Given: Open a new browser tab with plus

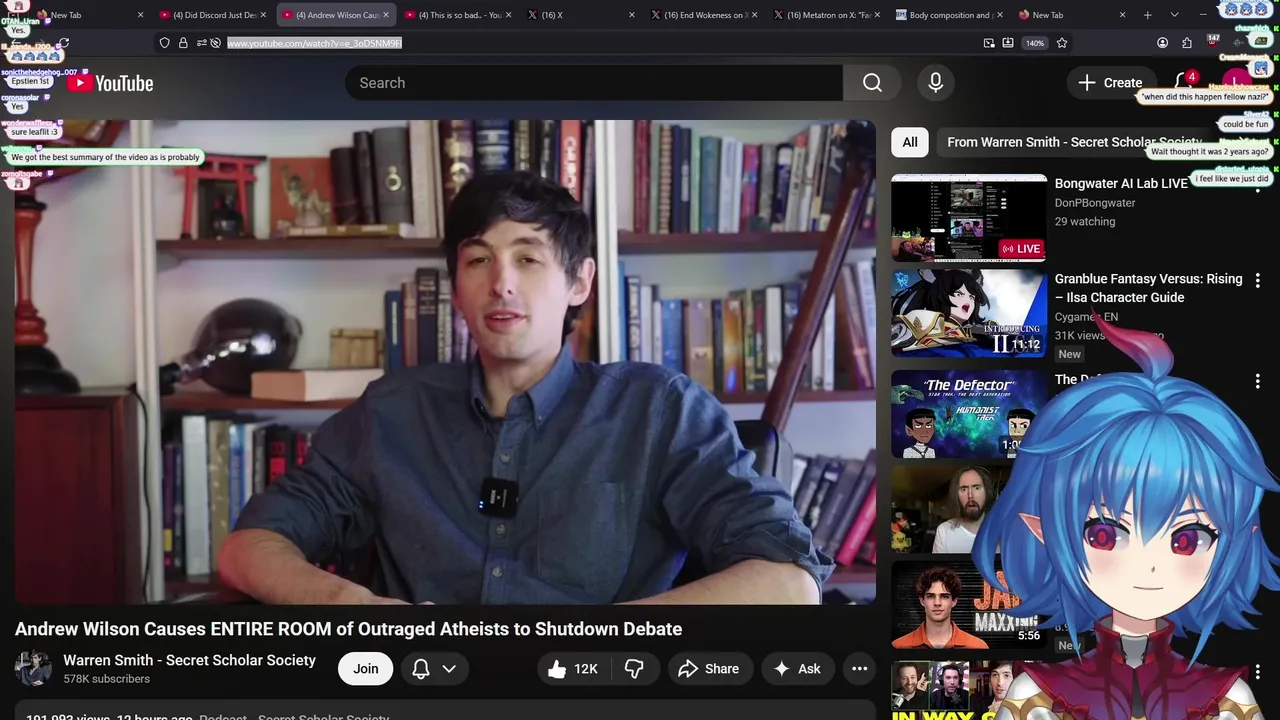Looking at the screenshot, I should 1147,15.
